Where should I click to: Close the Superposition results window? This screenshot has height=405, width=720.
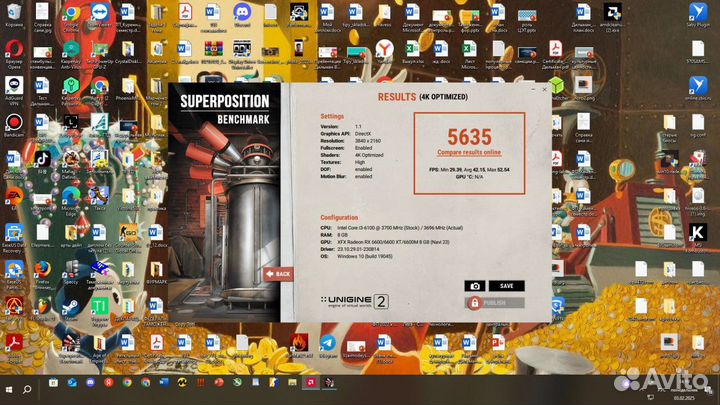click(x=545, y=90)
